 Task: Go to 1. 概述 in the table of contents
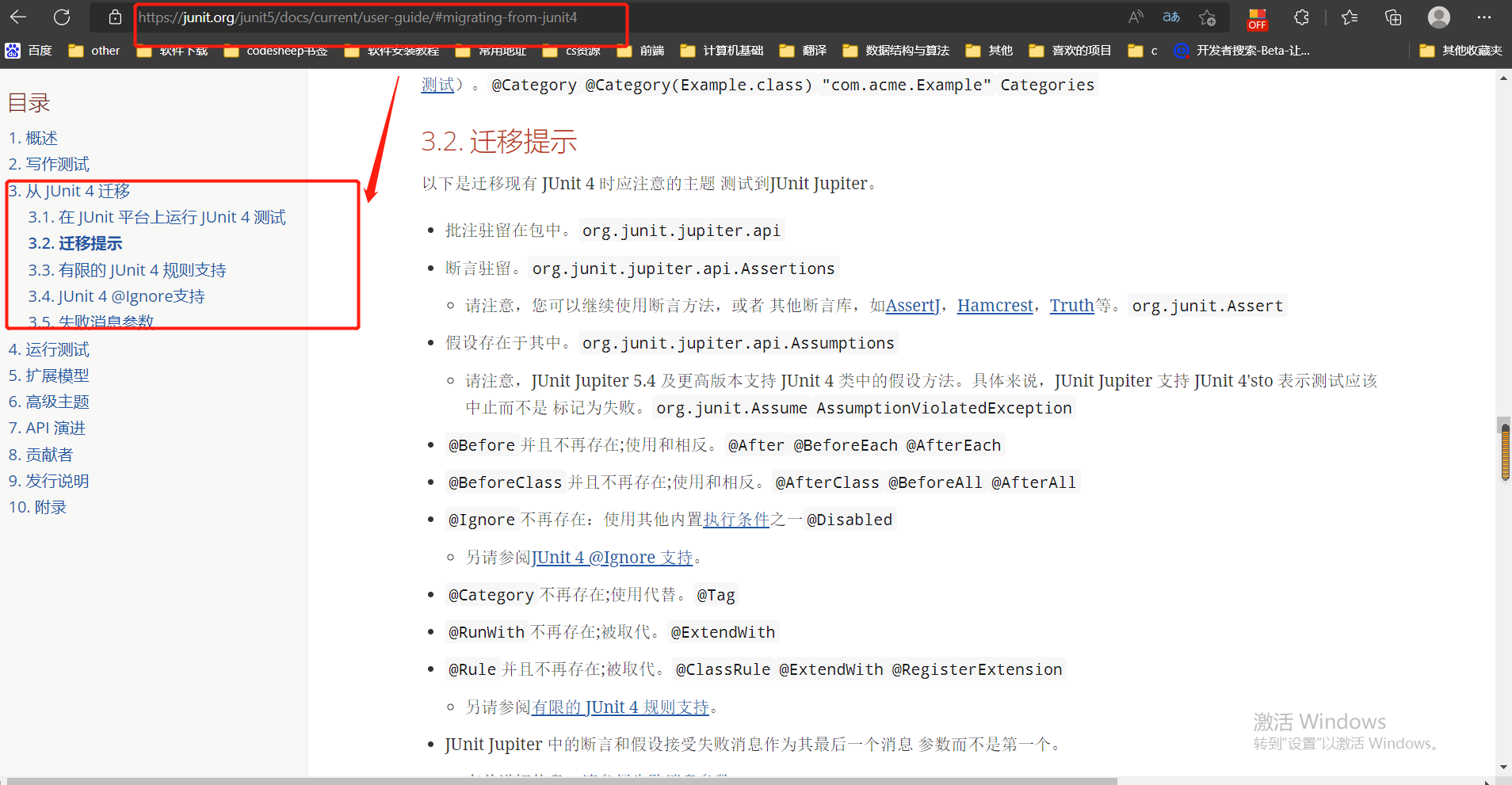pyautogui.click(x=33, y=138)
